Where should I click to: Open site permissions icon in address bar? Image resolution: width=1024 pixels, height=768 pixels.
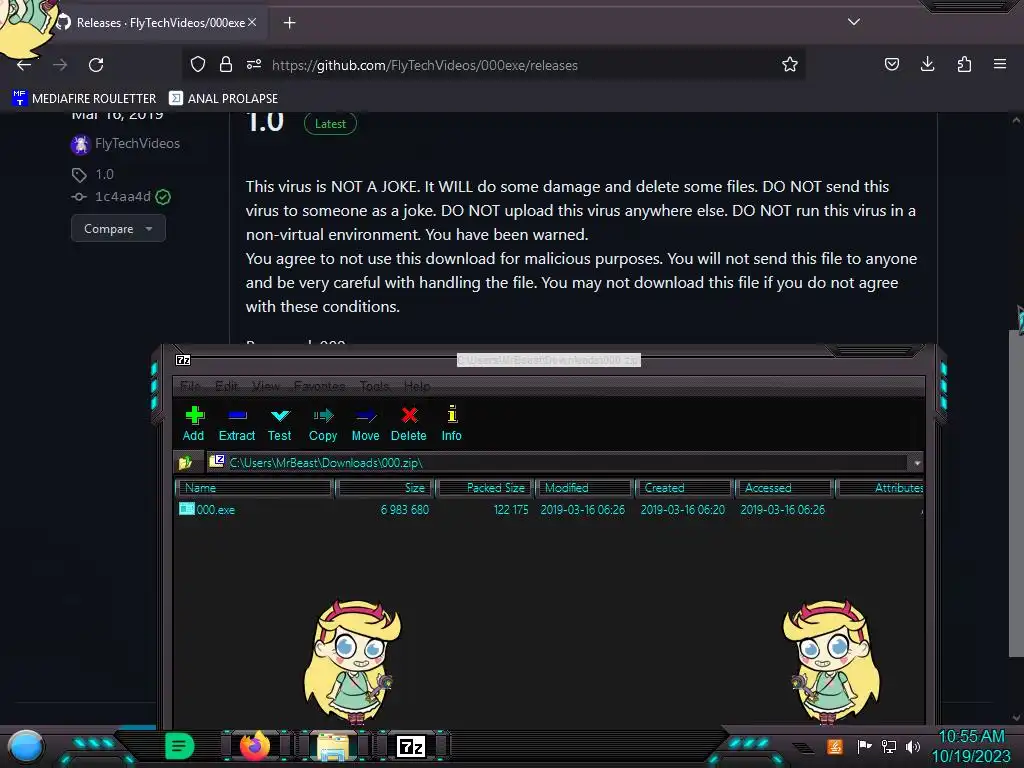pos(254,64)
